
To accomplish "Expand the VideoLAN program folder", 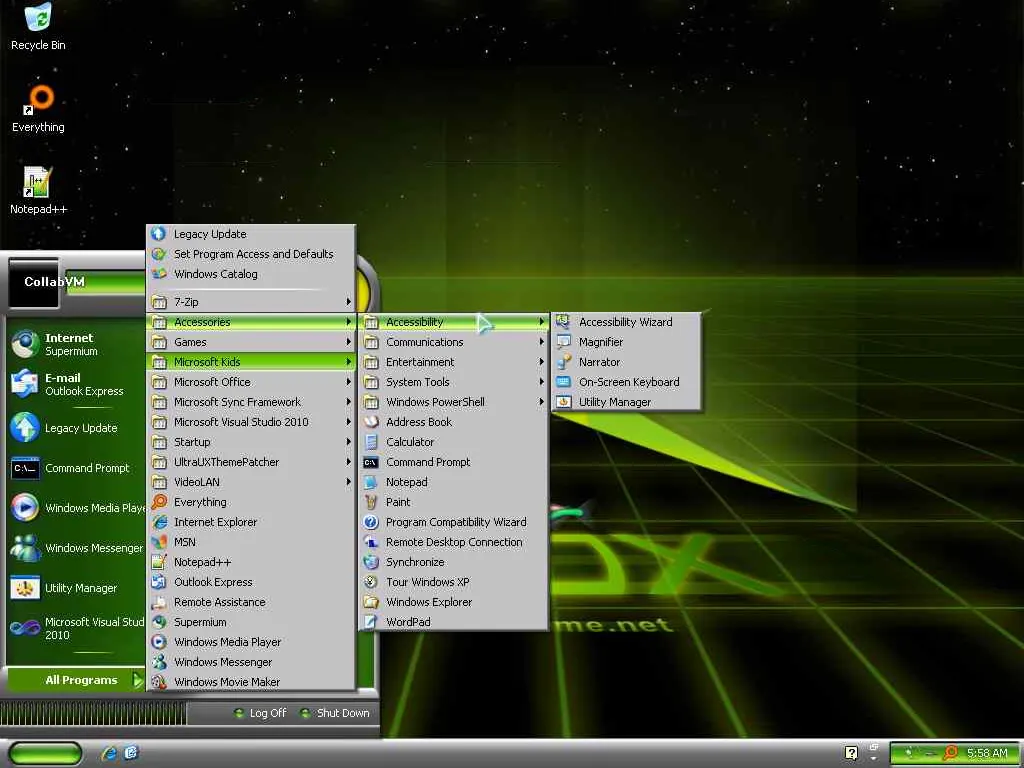I will click(x=251, y=482).
